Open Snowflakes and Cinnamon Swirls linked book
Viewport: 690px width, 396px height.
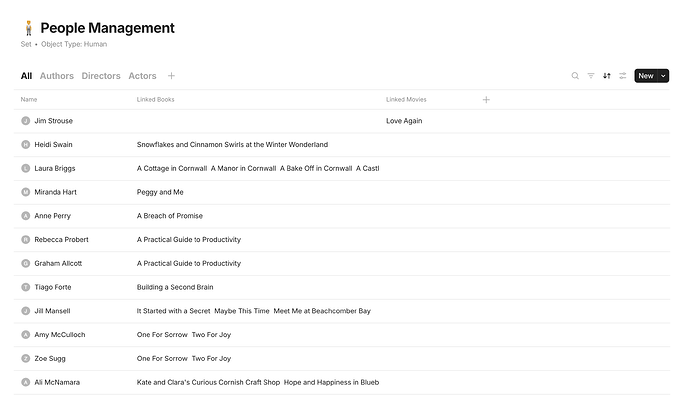[232, 144]
